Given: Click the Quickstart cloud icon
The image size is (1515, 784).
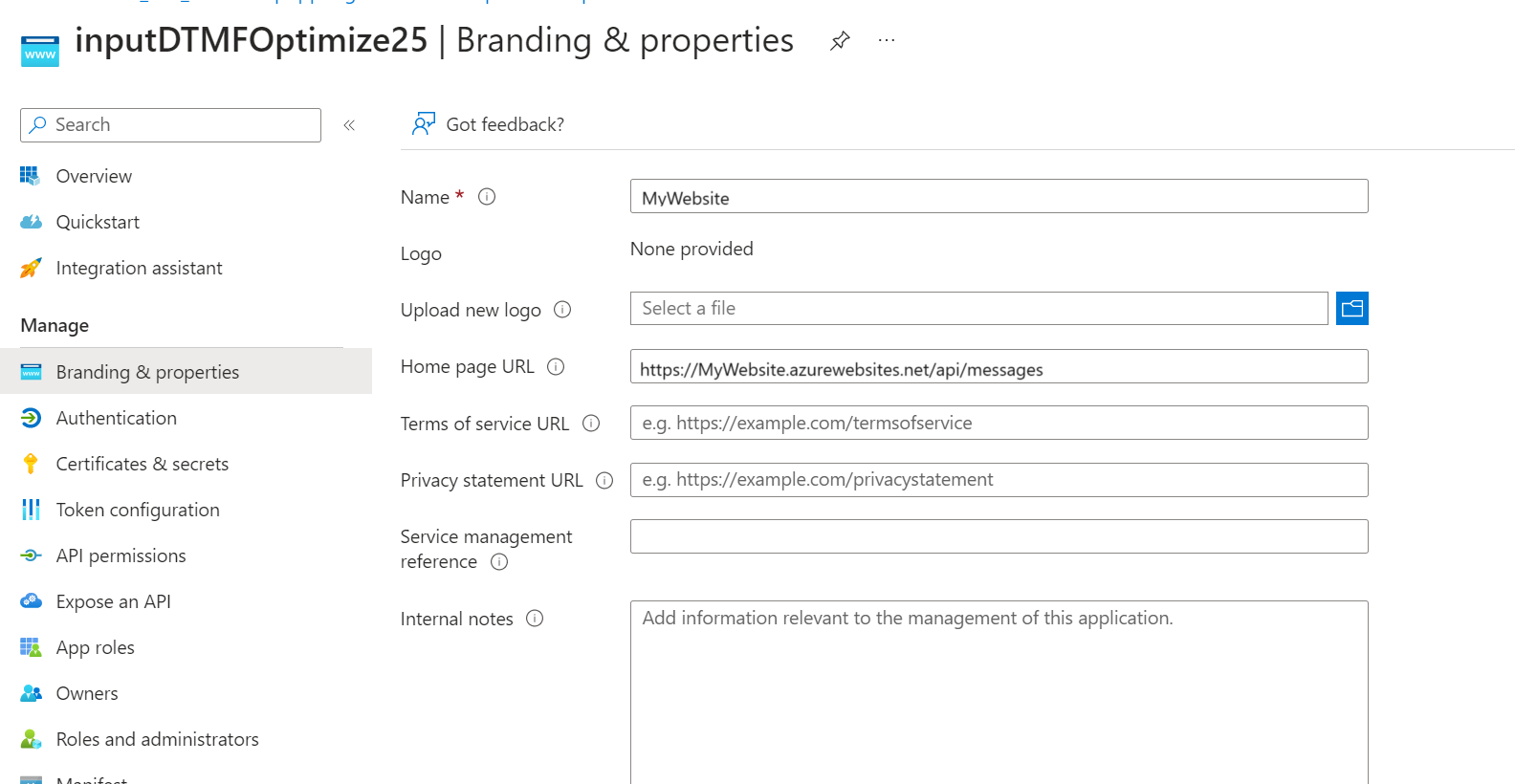Looking at the screenshot, I should [x=31, y=222].
